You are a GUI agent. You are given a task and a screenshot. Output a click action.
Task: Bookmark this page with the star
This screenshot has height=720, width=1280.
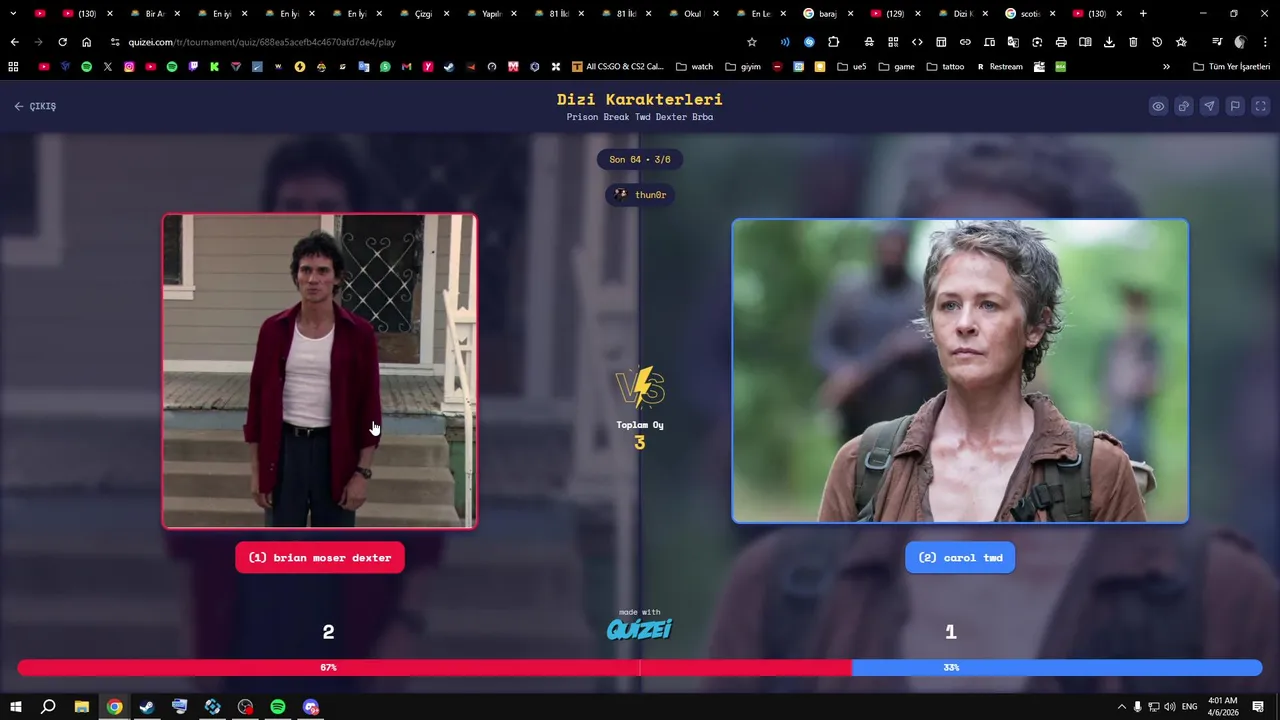[752, 42]
